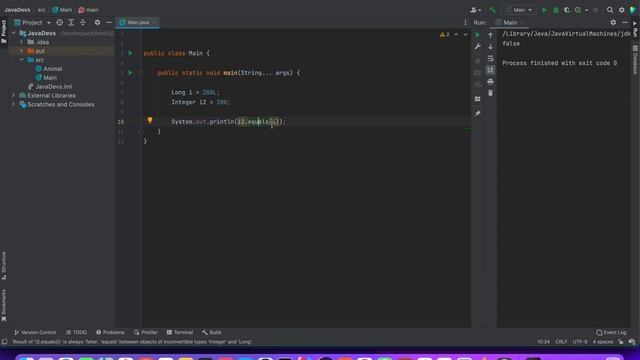Run with coverage icon in the toolbar
The image size is (640, 360).
(567, 10)
